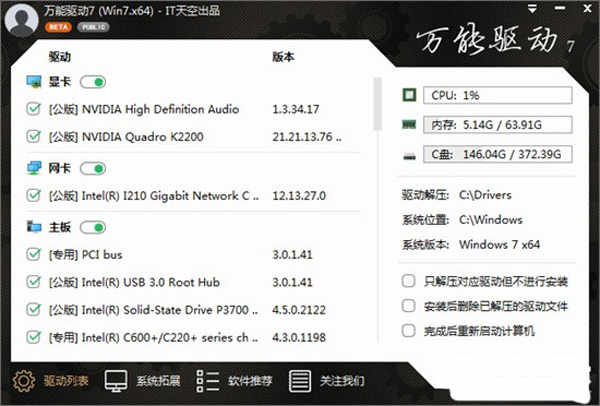Click the gray PUBLIC badge
Image resolution: width=600 pixels, height=406 pixels.
[x=93, y=27]
